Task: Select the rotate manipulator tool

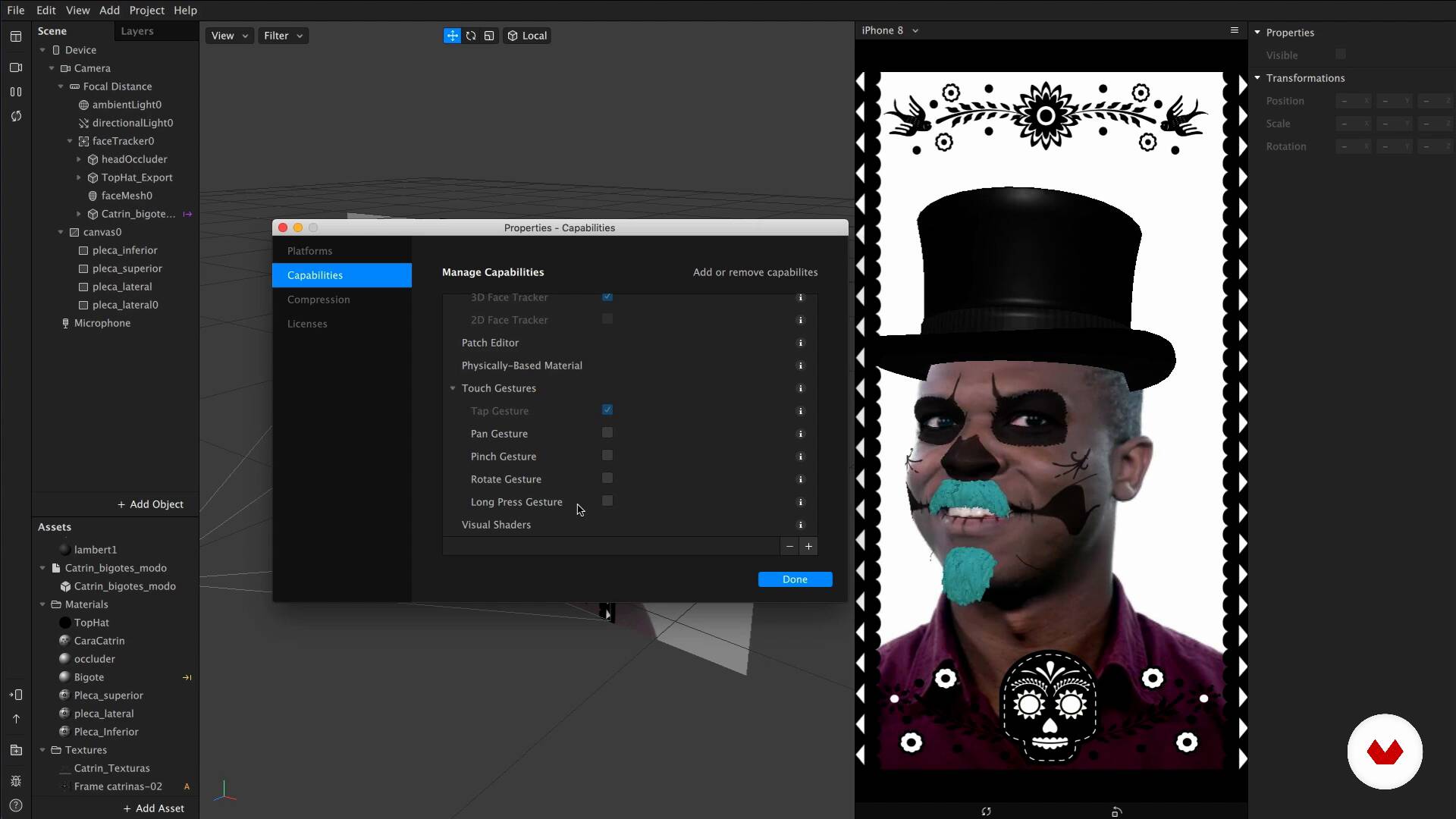Action: coord(471,36)
